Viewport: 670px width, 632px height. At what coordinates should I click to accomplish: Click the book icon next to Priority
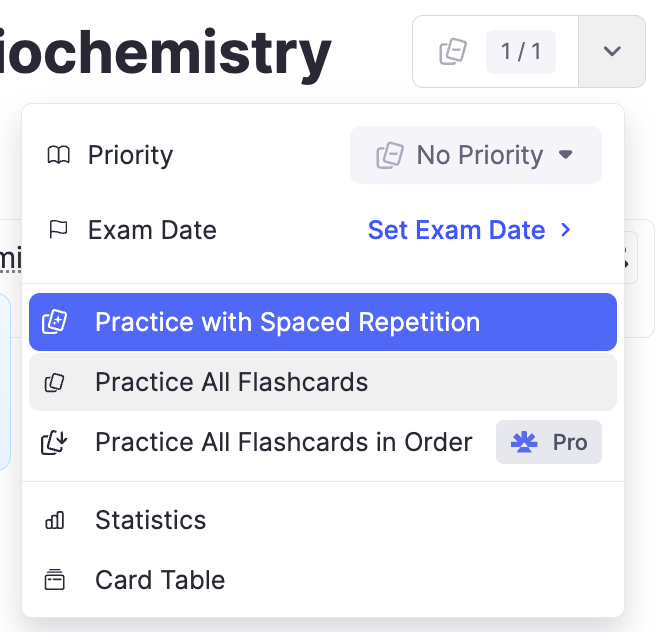coord(59,155)
